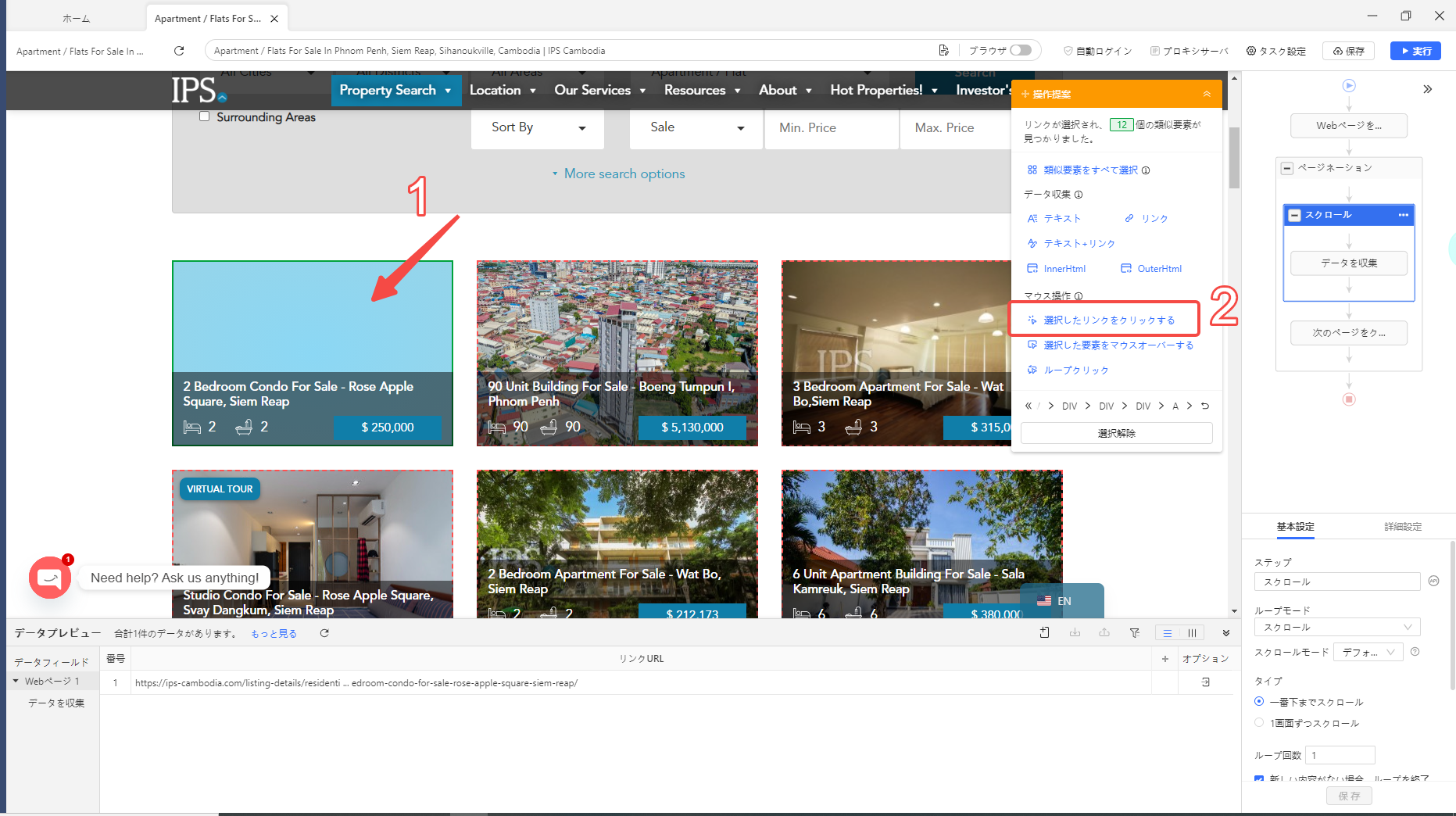Check the Surrounding Areas checkbox

(205, 116)
